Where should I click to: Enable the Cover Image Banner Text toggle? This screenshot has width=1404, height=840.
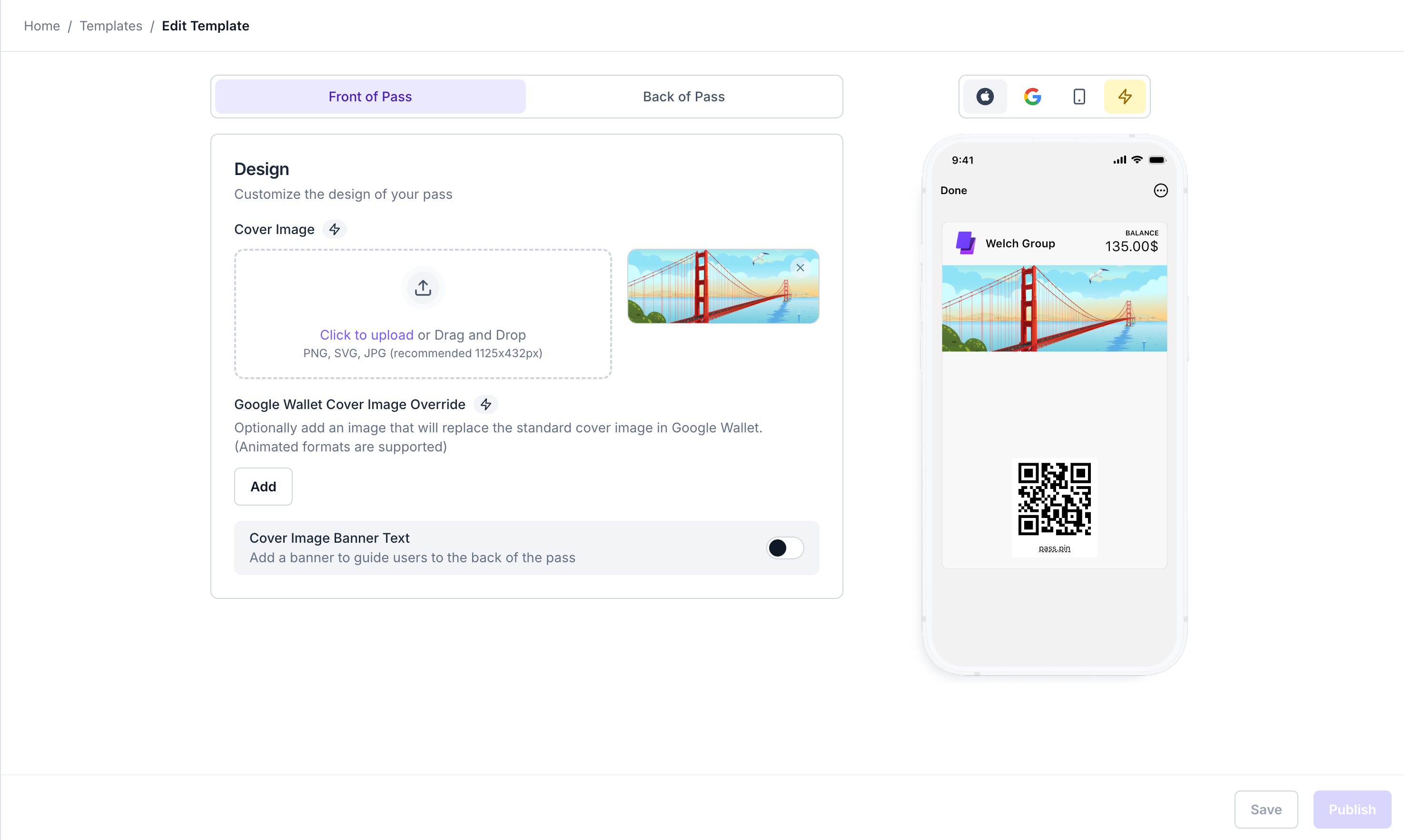(784, 548)
